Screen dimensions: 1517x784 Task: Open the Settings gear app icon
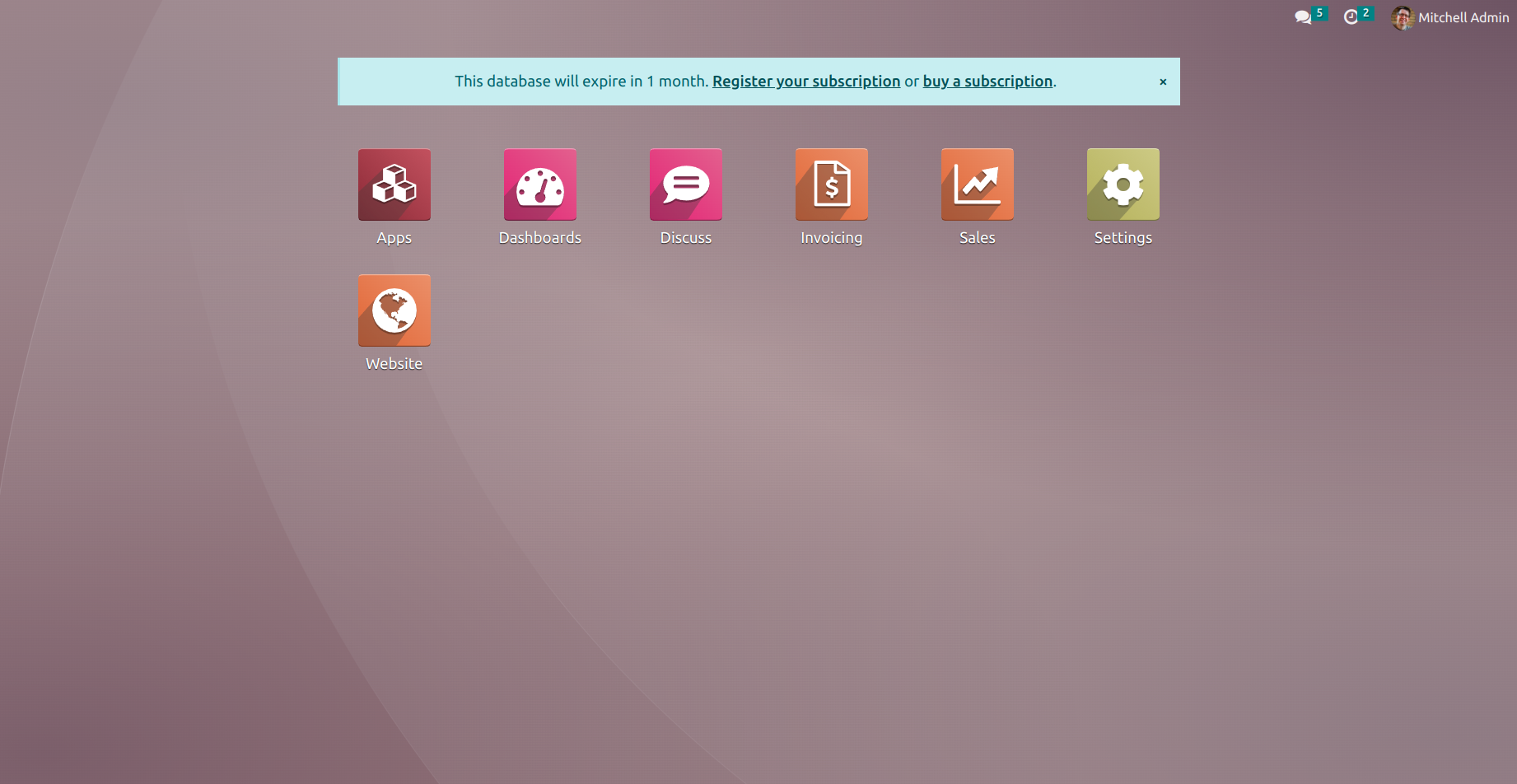pos(1123,184)
